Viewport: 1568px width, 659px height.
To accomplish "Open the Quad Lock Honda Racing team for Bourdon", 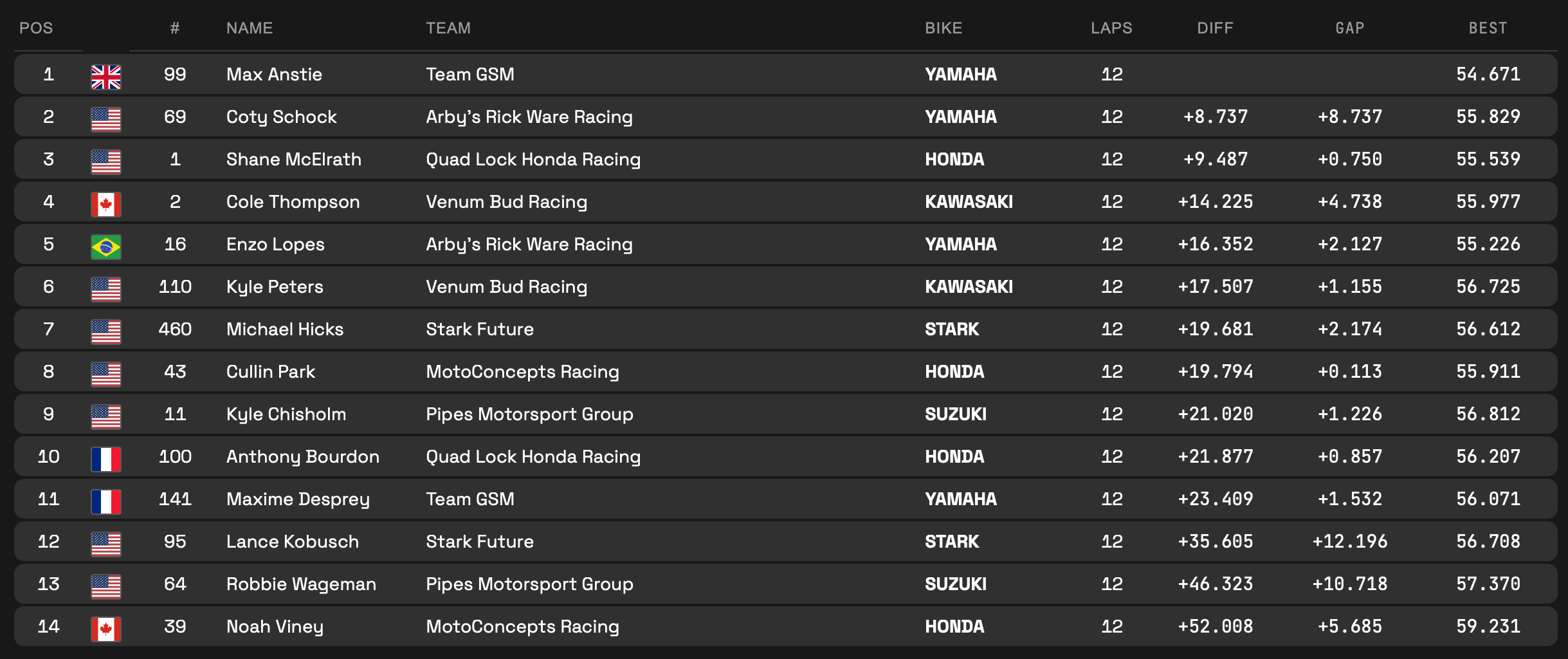I will [533, 457].
